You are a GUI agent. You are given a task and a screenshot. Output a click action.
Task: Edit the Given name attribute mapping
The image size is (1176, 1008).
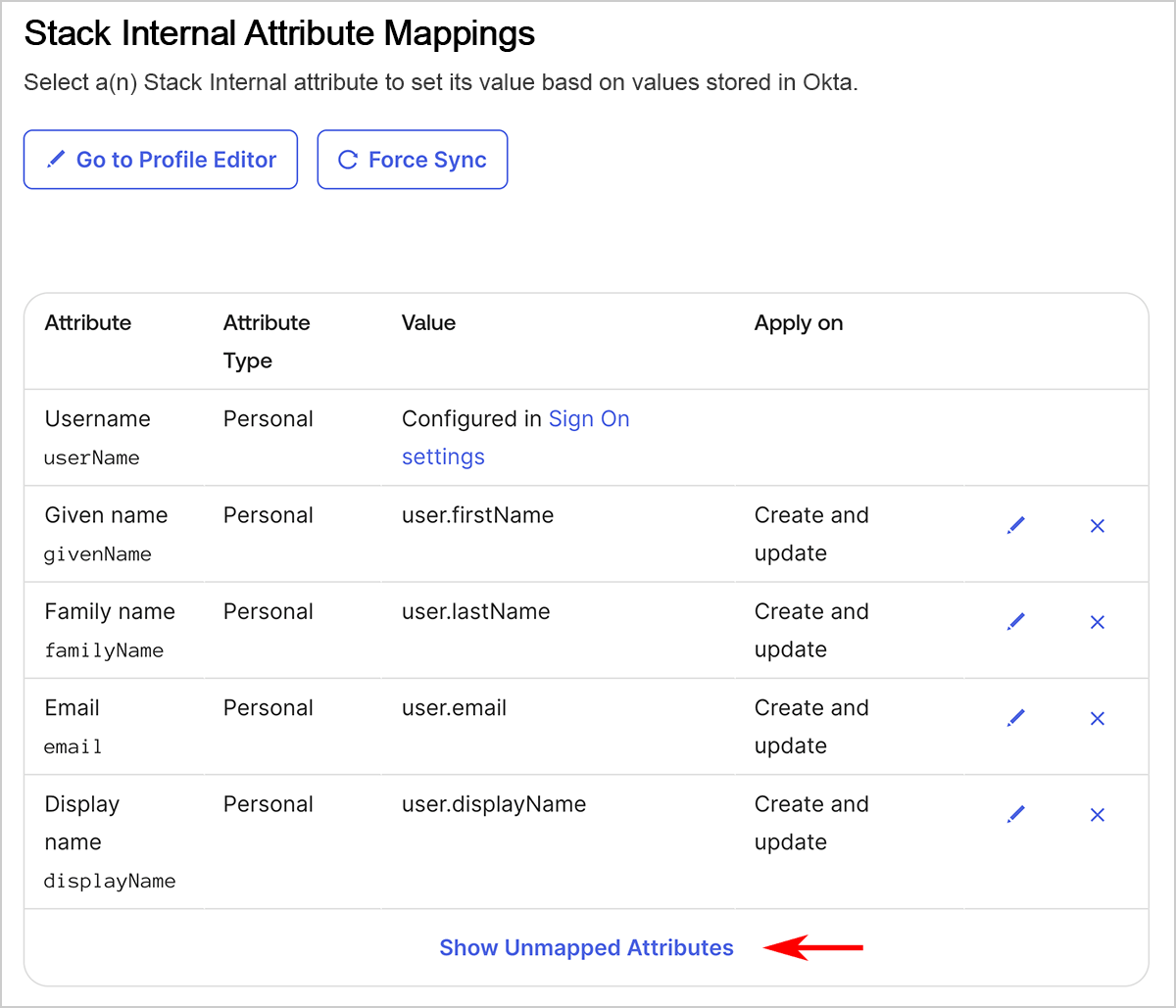1016,526
